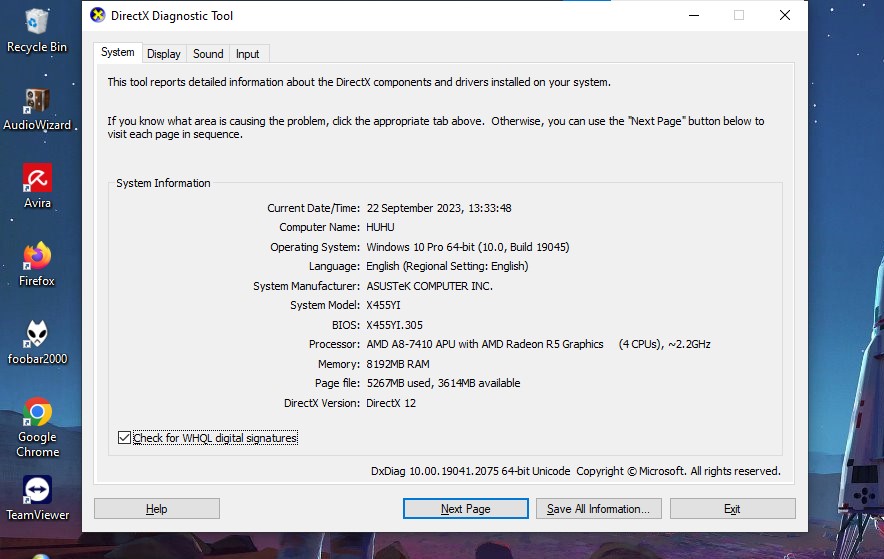Open the Recycle Bin desktop icon

coord(37,32)
